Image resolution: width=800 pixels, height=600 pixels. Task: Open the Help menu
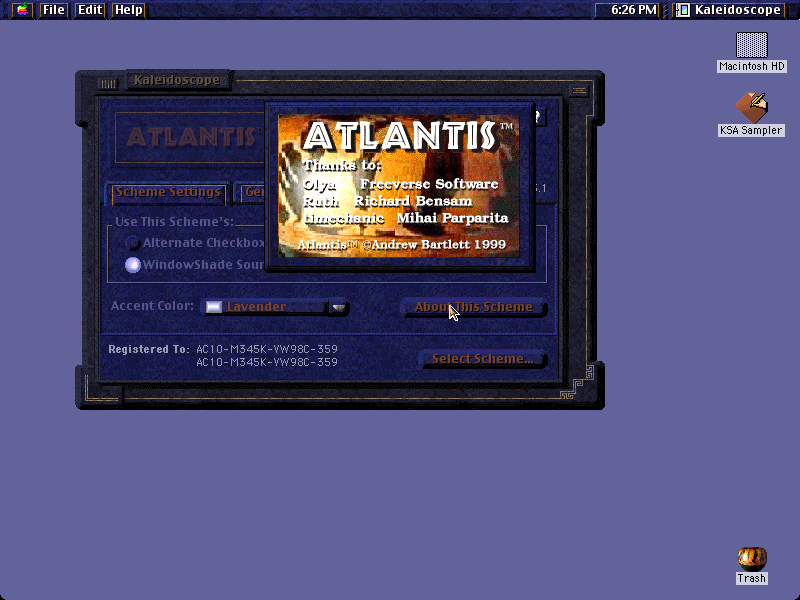pyautogui.click(x=128, y=10)
